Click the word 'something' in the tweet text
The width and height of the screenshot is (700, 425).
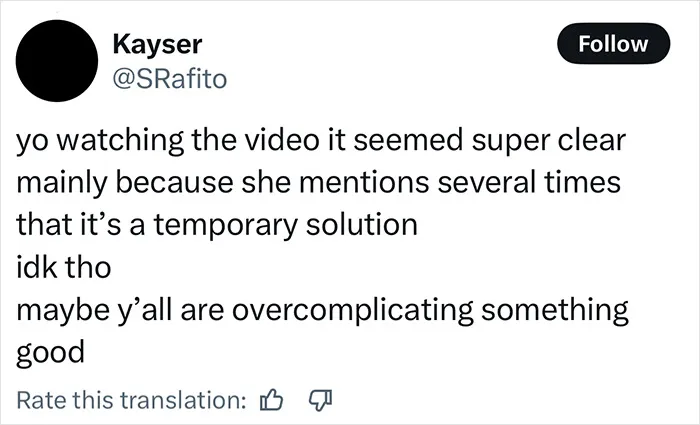click(555, 310)
